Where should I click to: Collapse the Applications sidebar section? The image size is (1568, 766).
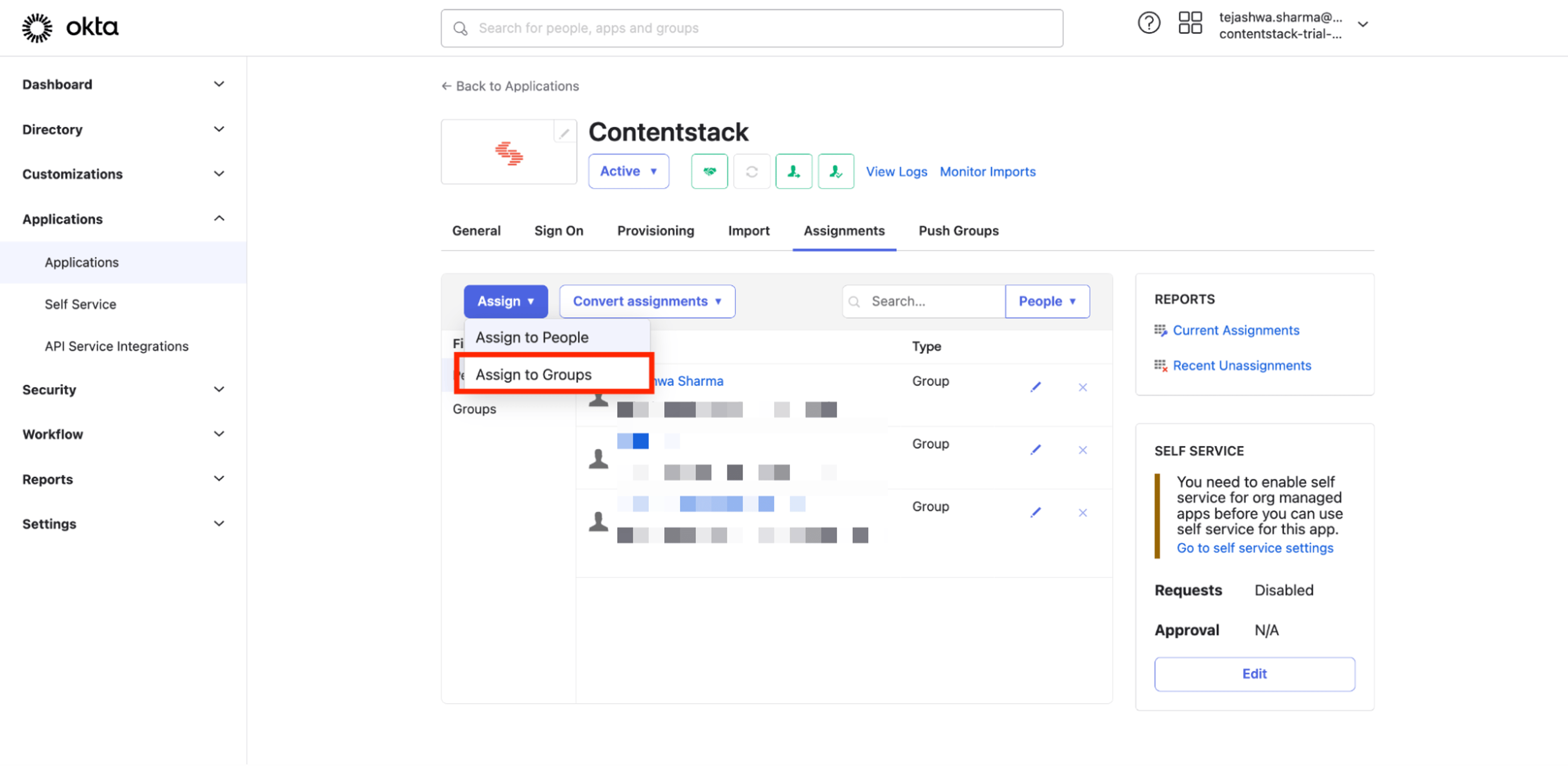tap(219, 218)
